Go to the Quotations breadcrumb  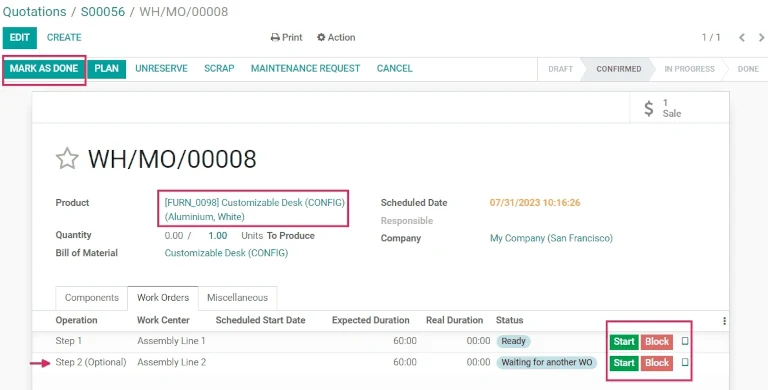tap(34, 12)
